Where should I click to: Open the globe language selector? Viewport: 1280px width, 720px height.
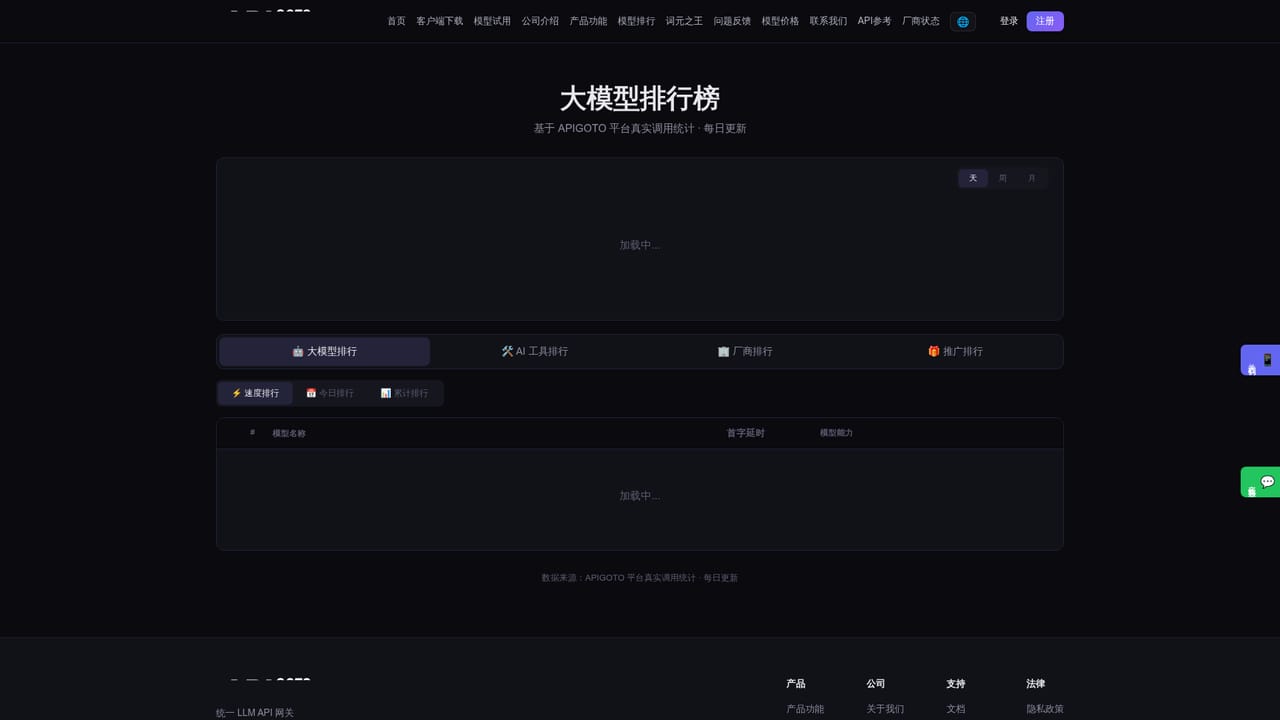962,21
